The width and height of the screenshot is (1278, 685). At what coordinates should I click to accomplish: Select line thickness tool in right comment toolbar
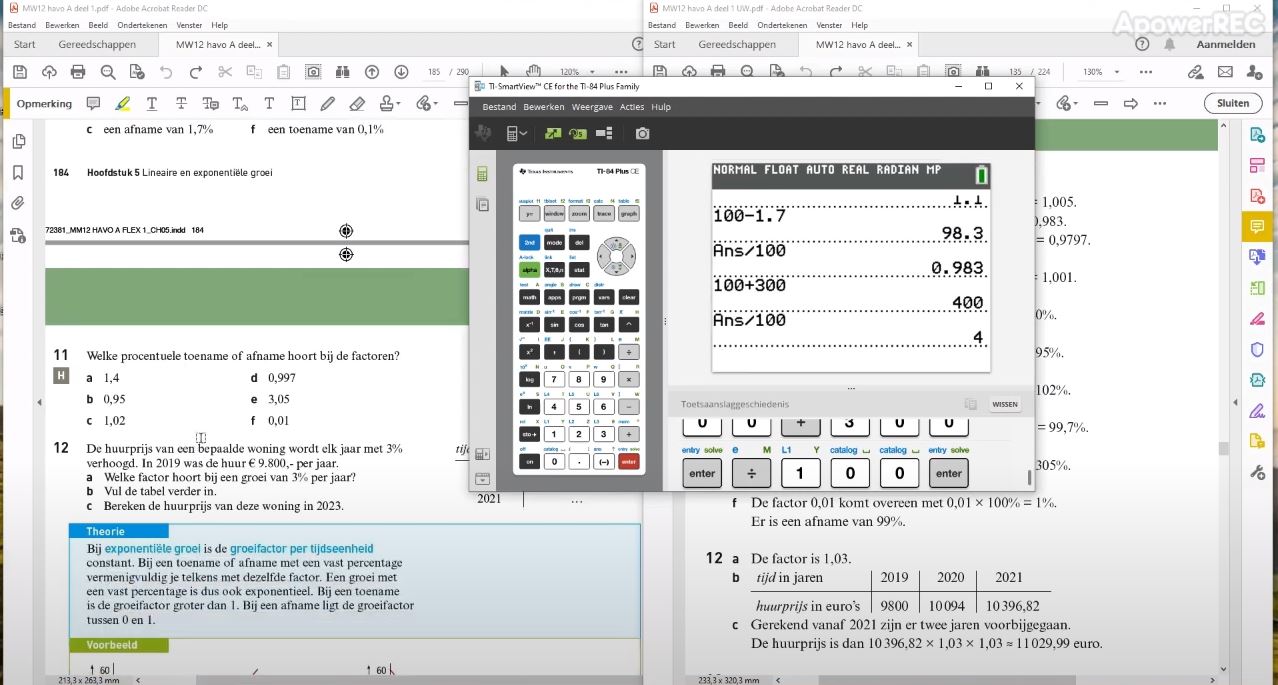(x=1101, y=103)
